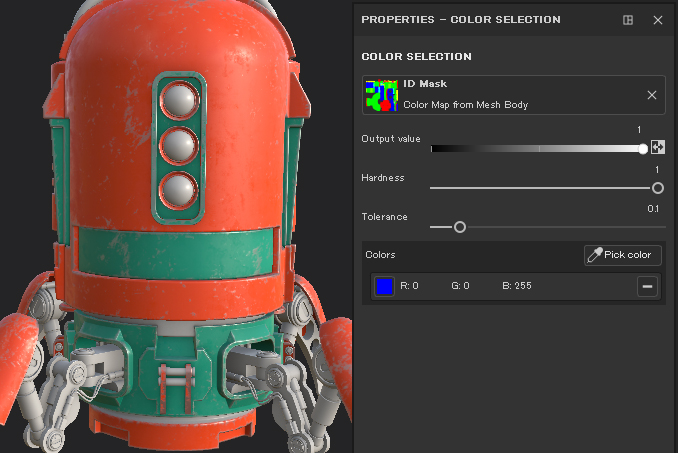This screenshot has height=453, width=678.
Task: Remove the ID Mask color map
Action: pos(652,95)
